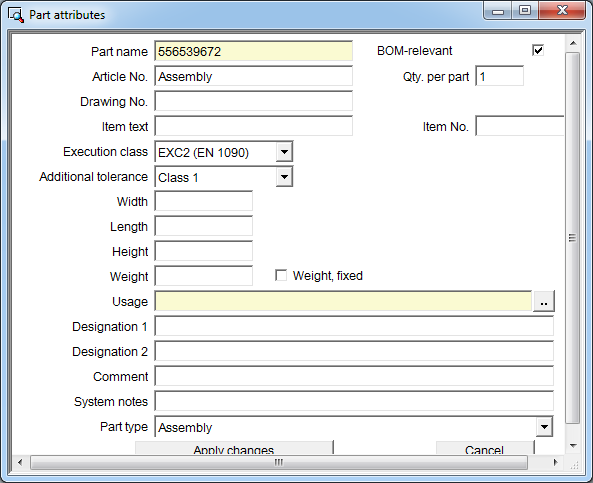This screenshot has height=483, width=593.
Task: Expand the Part type dropdown
Action: (x=544, y=427)
